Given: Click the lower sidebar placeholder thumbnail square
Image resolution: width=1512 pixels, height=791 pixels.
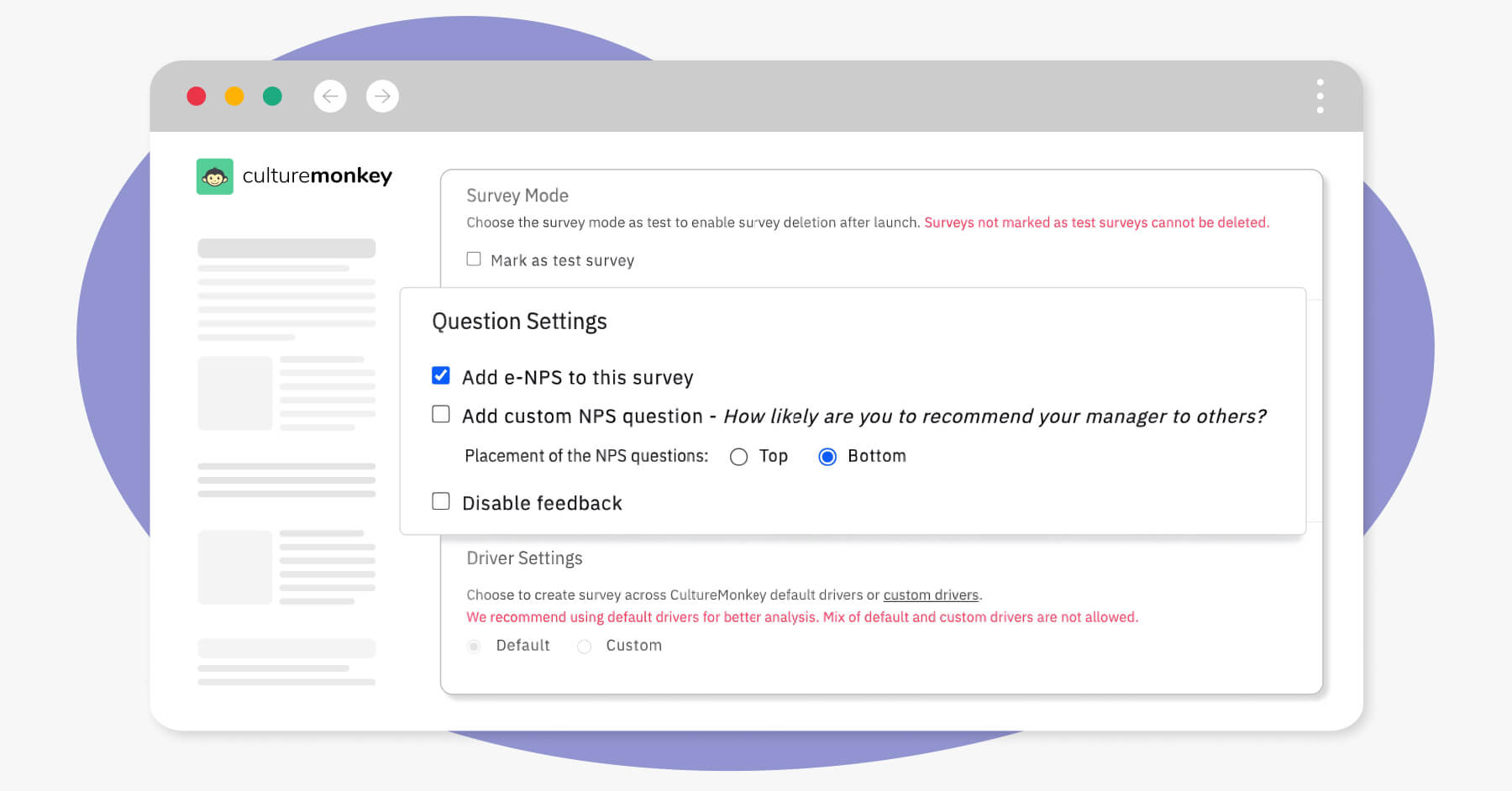Looking at the screenshot, I should pyautogui.click(x=235, y=567).
